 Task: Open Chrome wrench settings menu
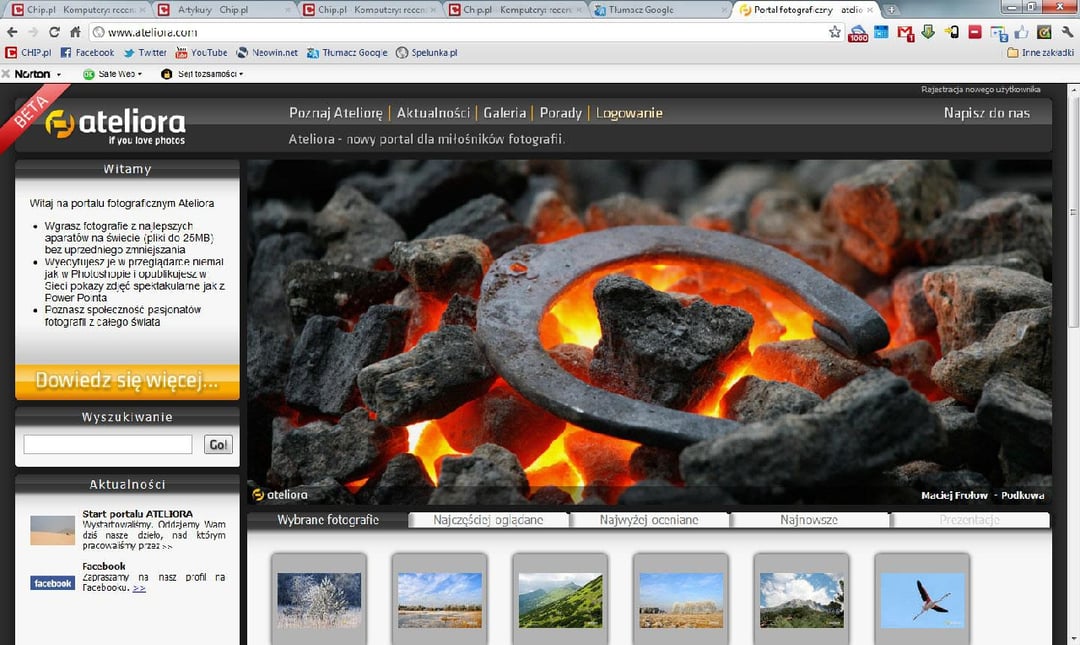tap(1067, 32)
